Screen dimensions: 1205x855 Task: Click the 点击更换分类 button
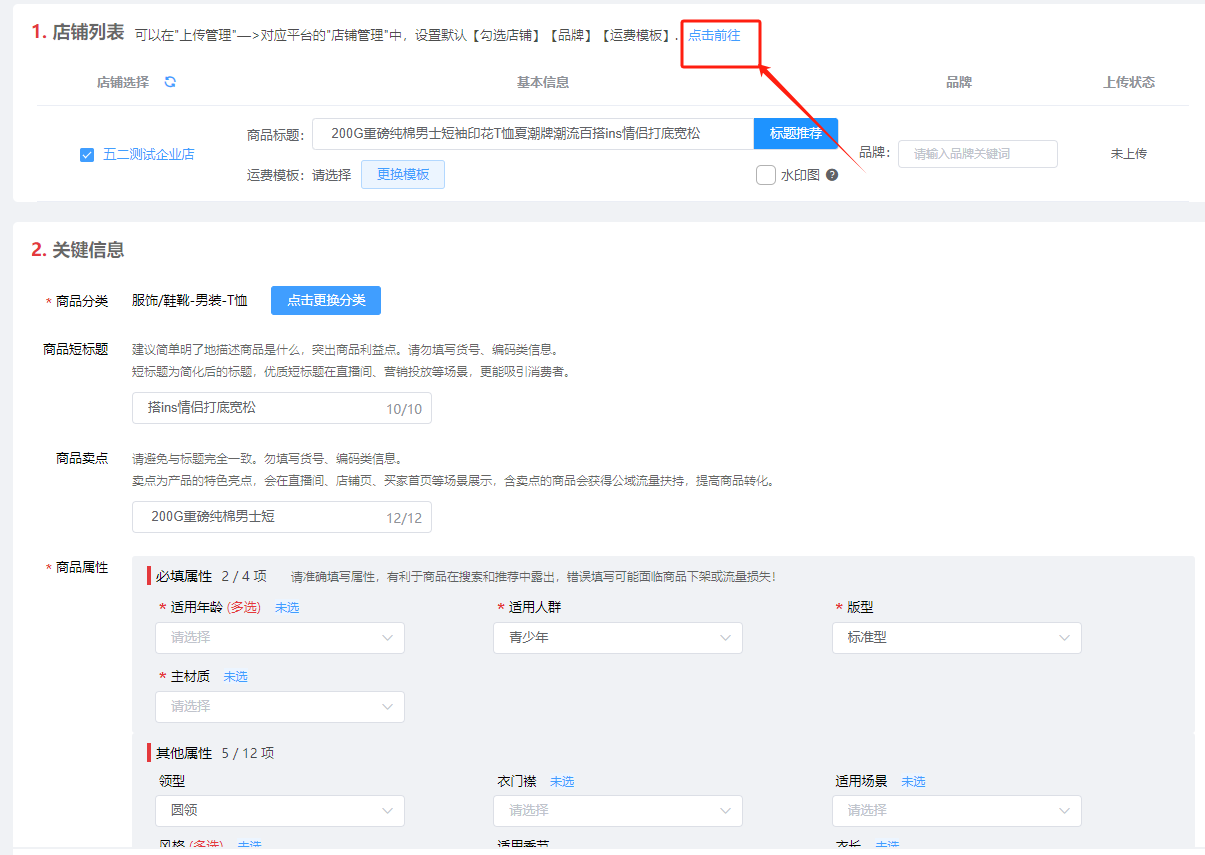coord(326,301)
